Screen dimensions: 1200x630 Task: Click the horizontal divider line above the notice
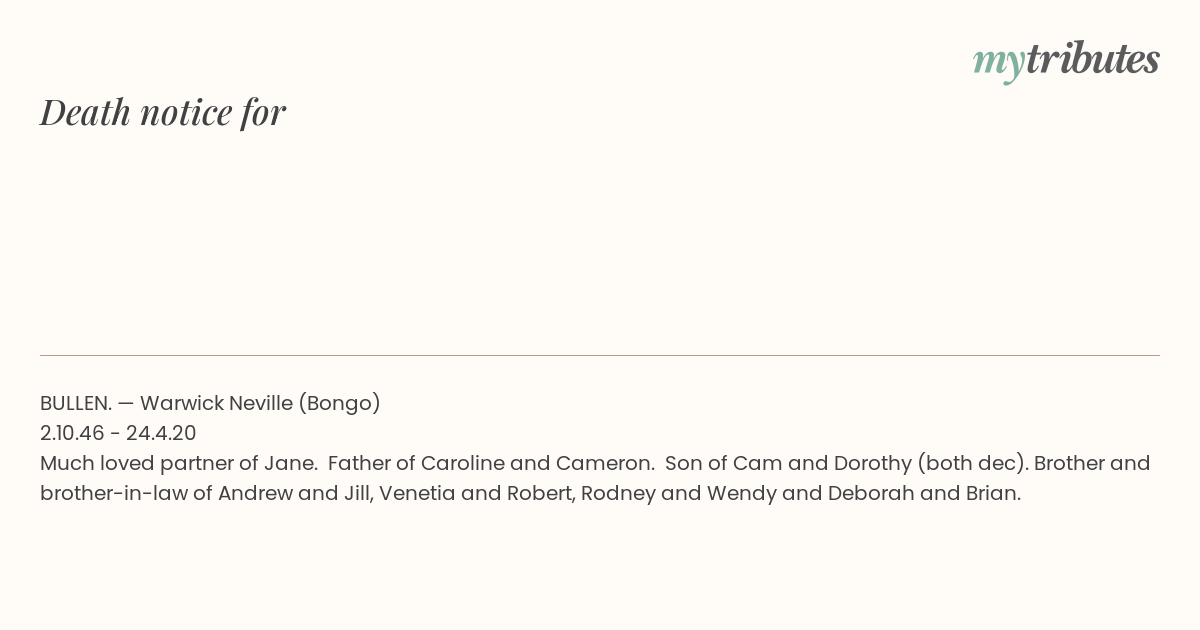point(600,355)
